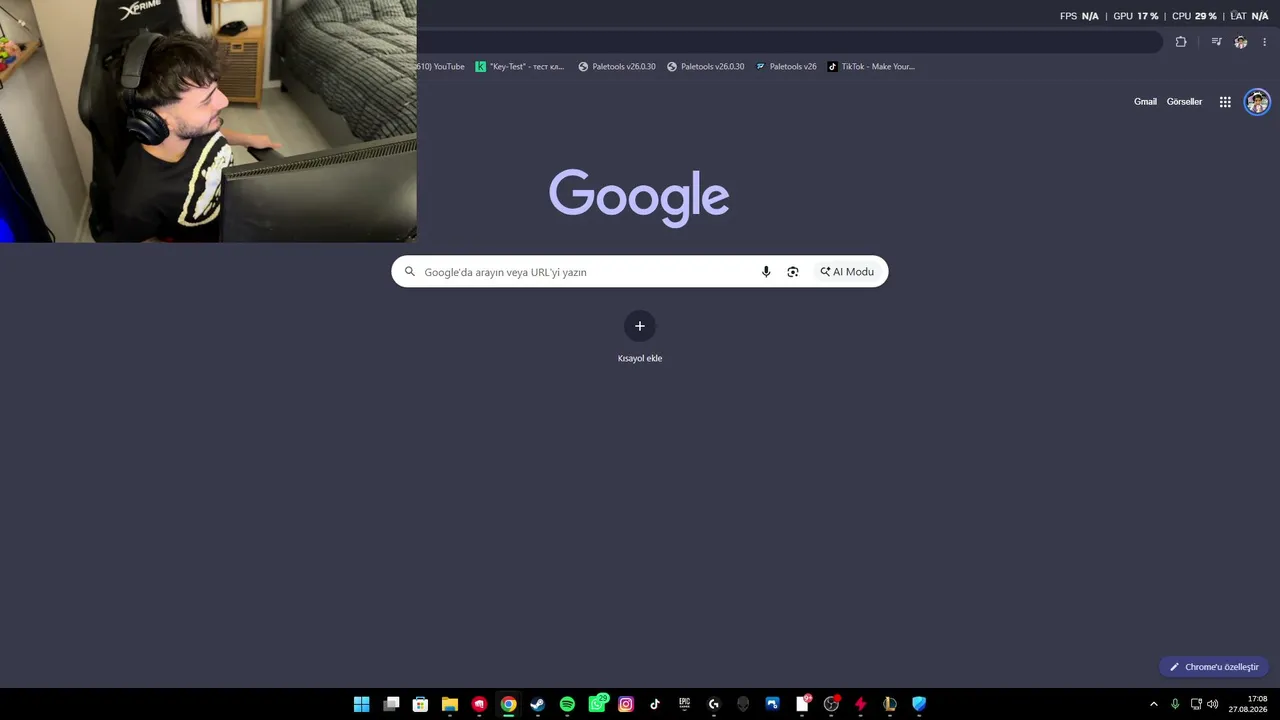1280x720 pixels.
Task: Click Chrome'u özelleştir button
Action: click(x=1214, y=667)
